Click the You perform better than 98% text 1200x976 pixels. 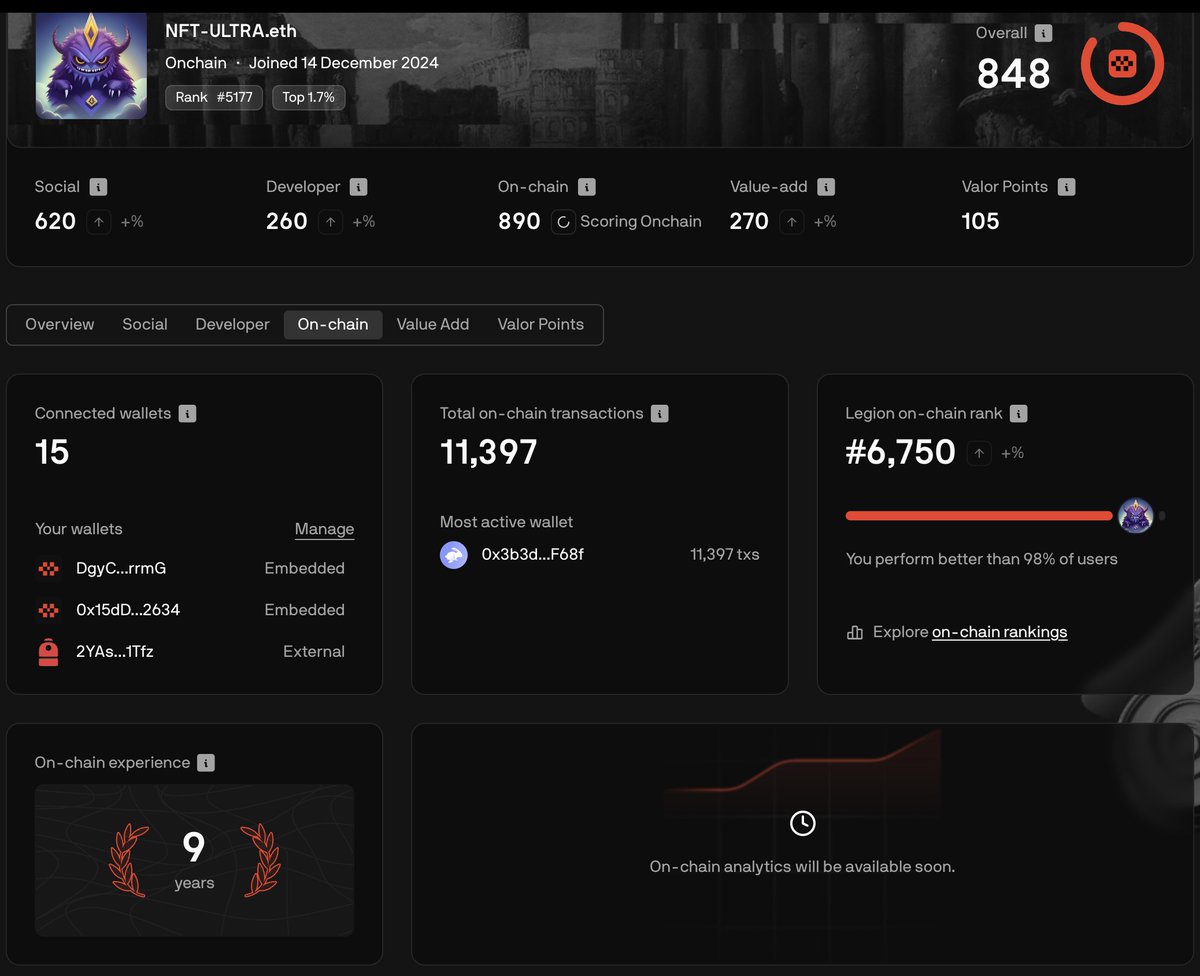tap(982, 559)
